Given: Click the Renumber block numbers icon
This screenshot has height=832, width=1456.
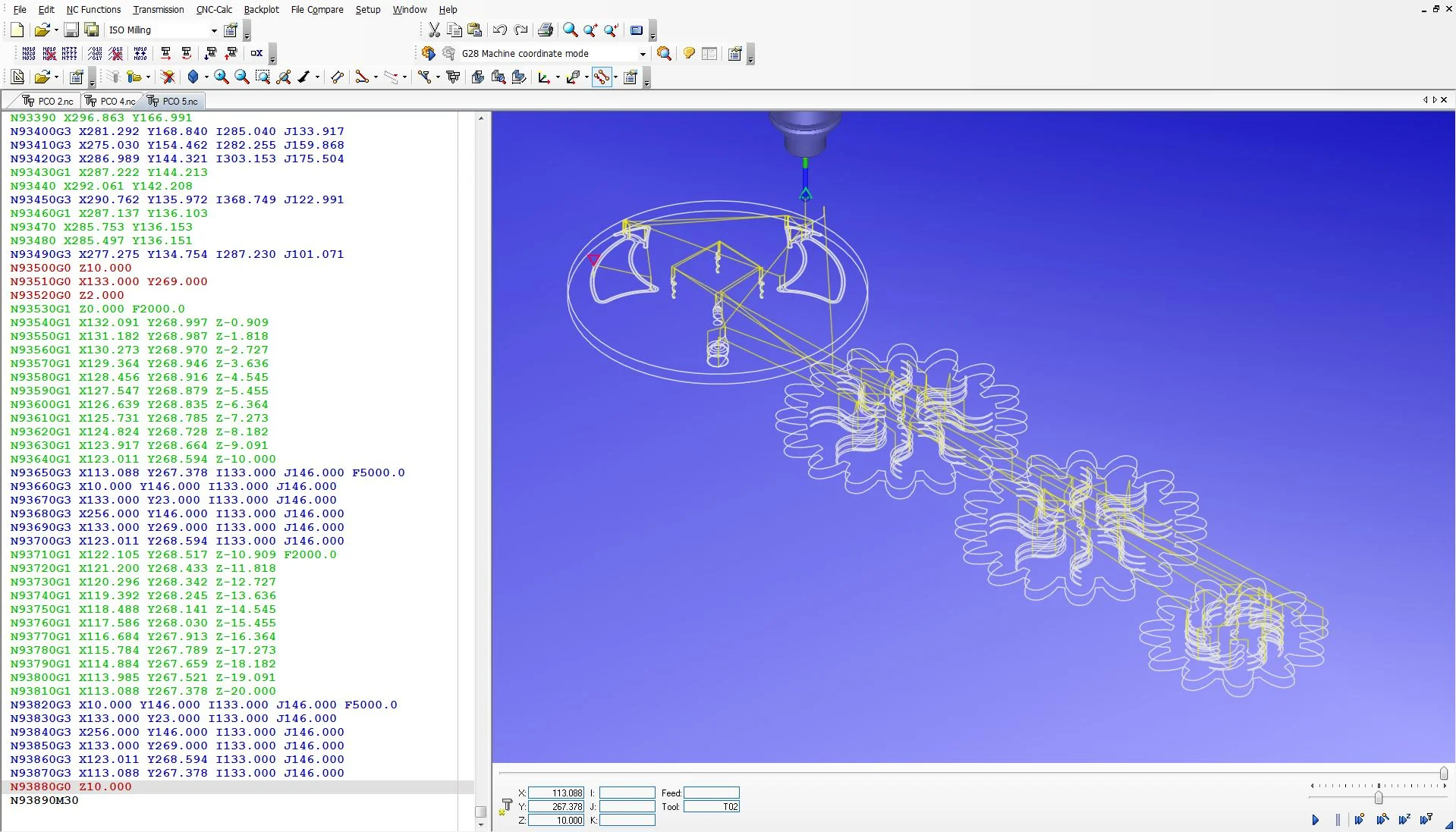Looking at the screenshot, I should pos(29,53).
